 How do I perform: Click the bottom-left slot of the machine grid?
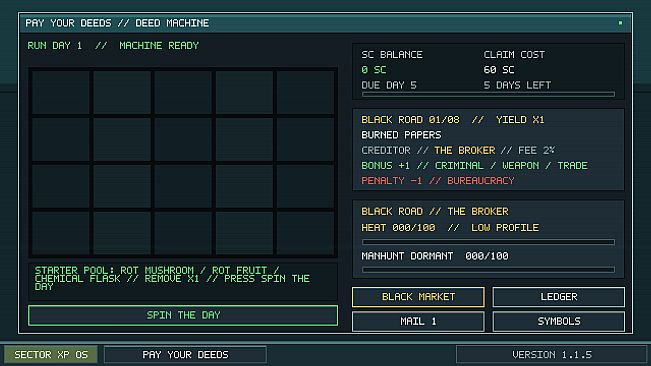click(61, 233)
